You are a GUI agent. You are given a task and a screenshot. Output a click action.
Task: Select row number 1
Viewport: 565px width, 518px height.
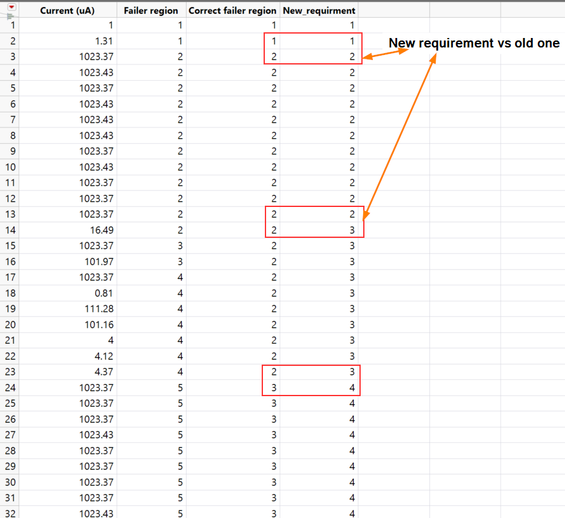(13, 25)
